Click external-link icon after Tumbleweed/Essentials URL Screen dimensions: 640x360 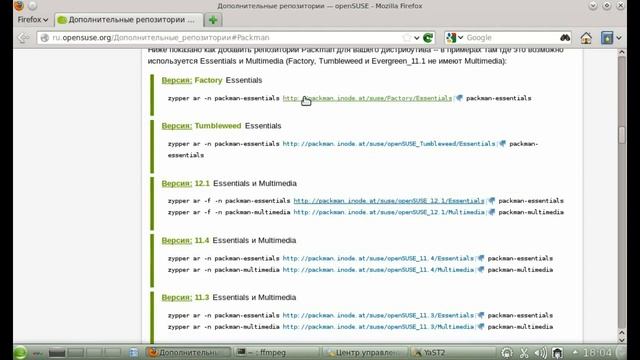[502, 144]
